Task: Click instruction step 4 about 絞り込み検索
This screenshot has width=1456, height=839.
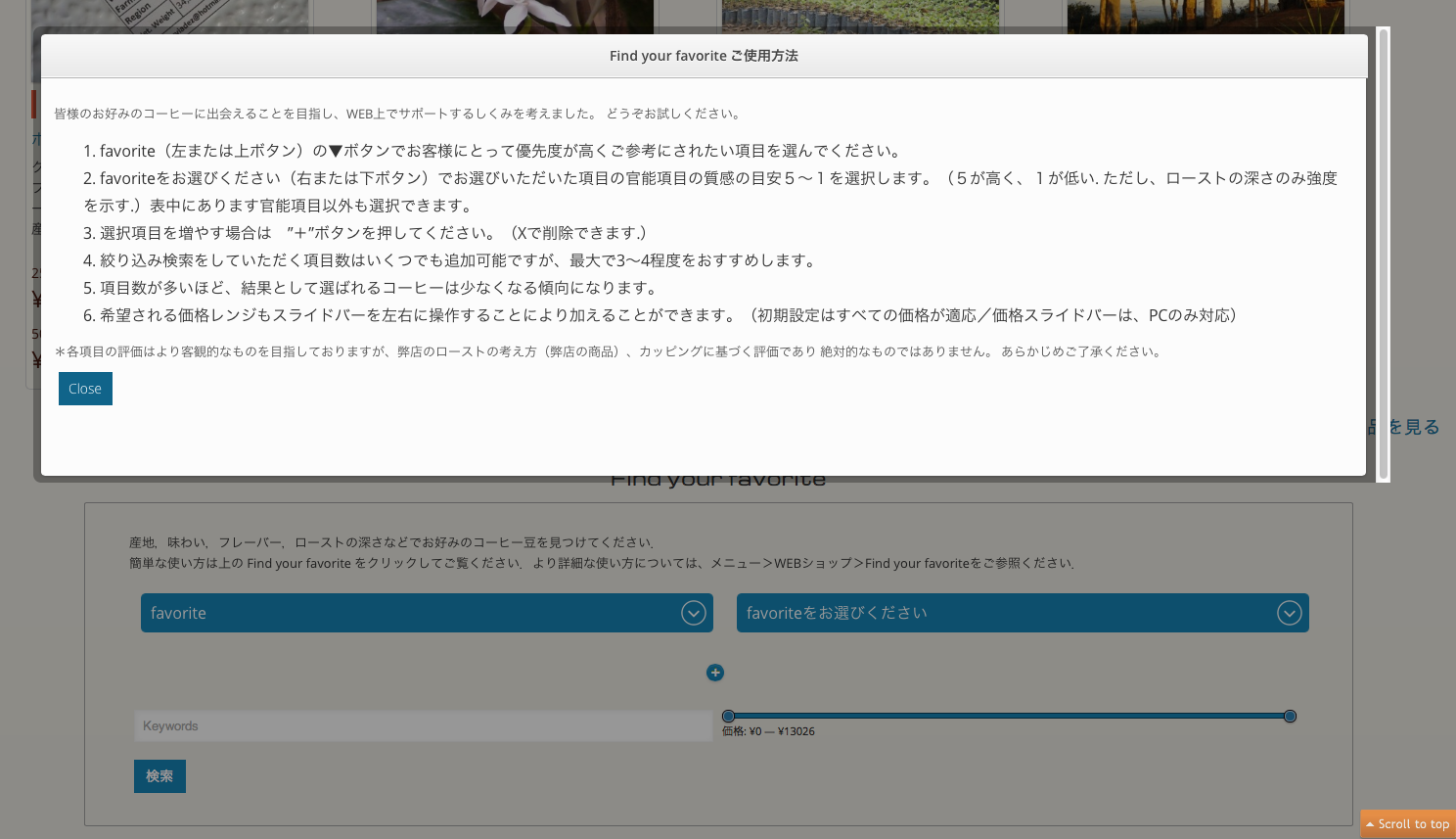Action: pyautogui.click(x=449, y=260)
